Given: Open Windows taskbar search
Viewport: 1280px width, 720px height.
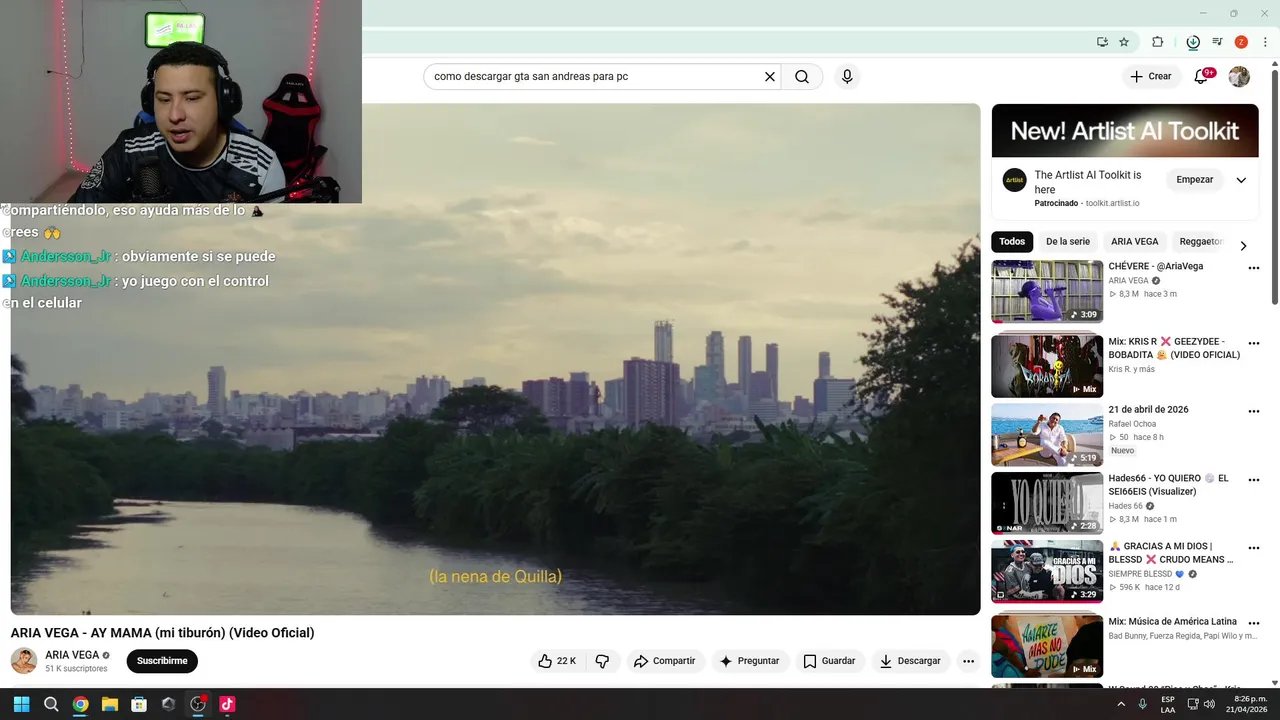Looking at the screenshot, I should [x=51, y=704].
